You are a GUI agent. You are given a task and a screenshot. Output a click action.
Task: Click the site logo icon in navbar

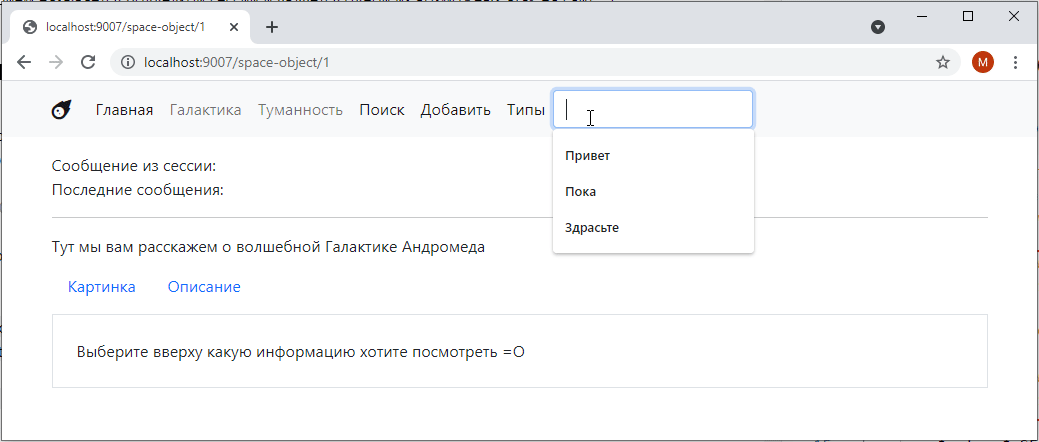pyautogui.click(x=61, y=110)
